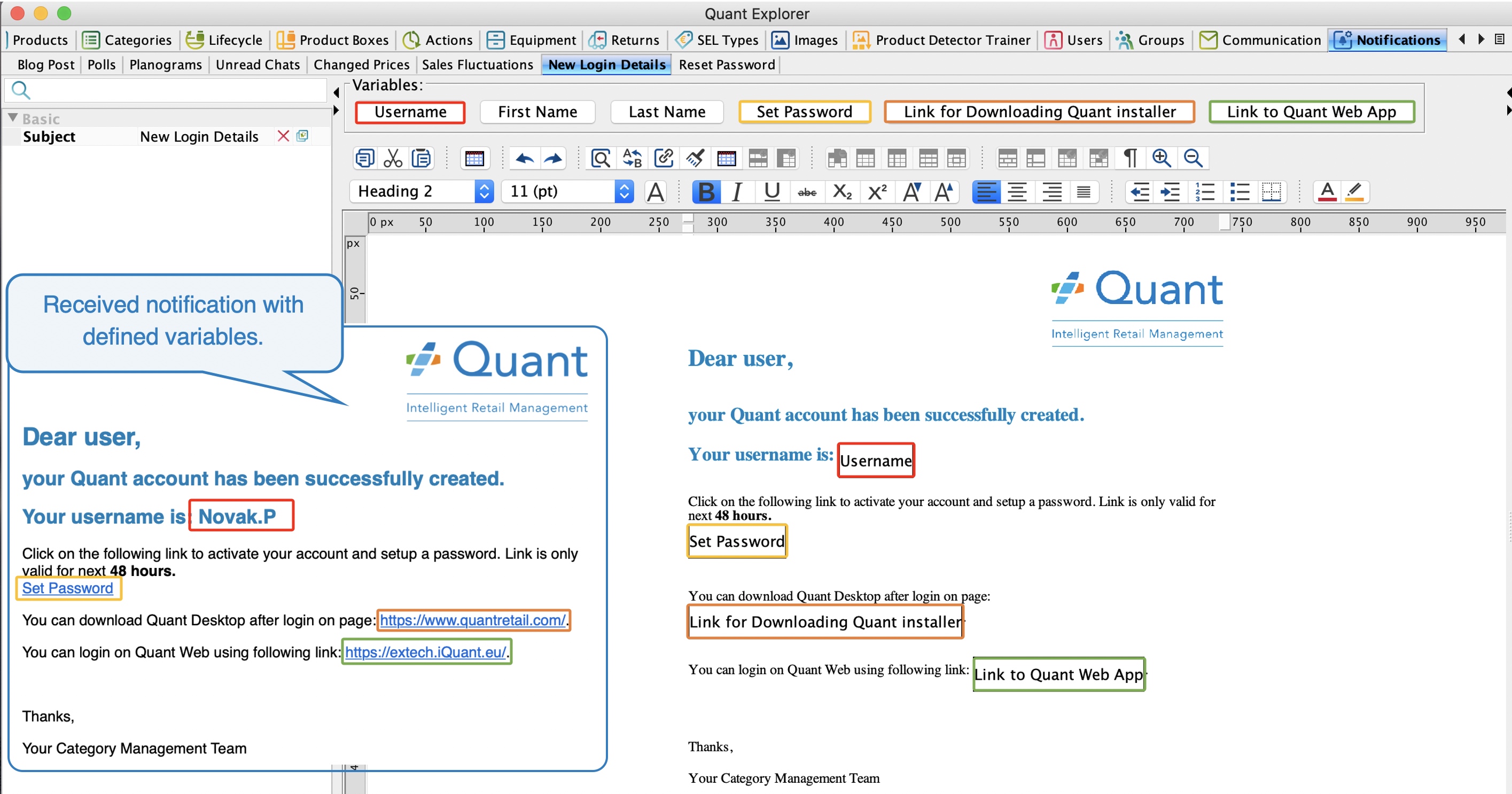Click the Copy icon in the editor toolbar

[x=364, y=158]
